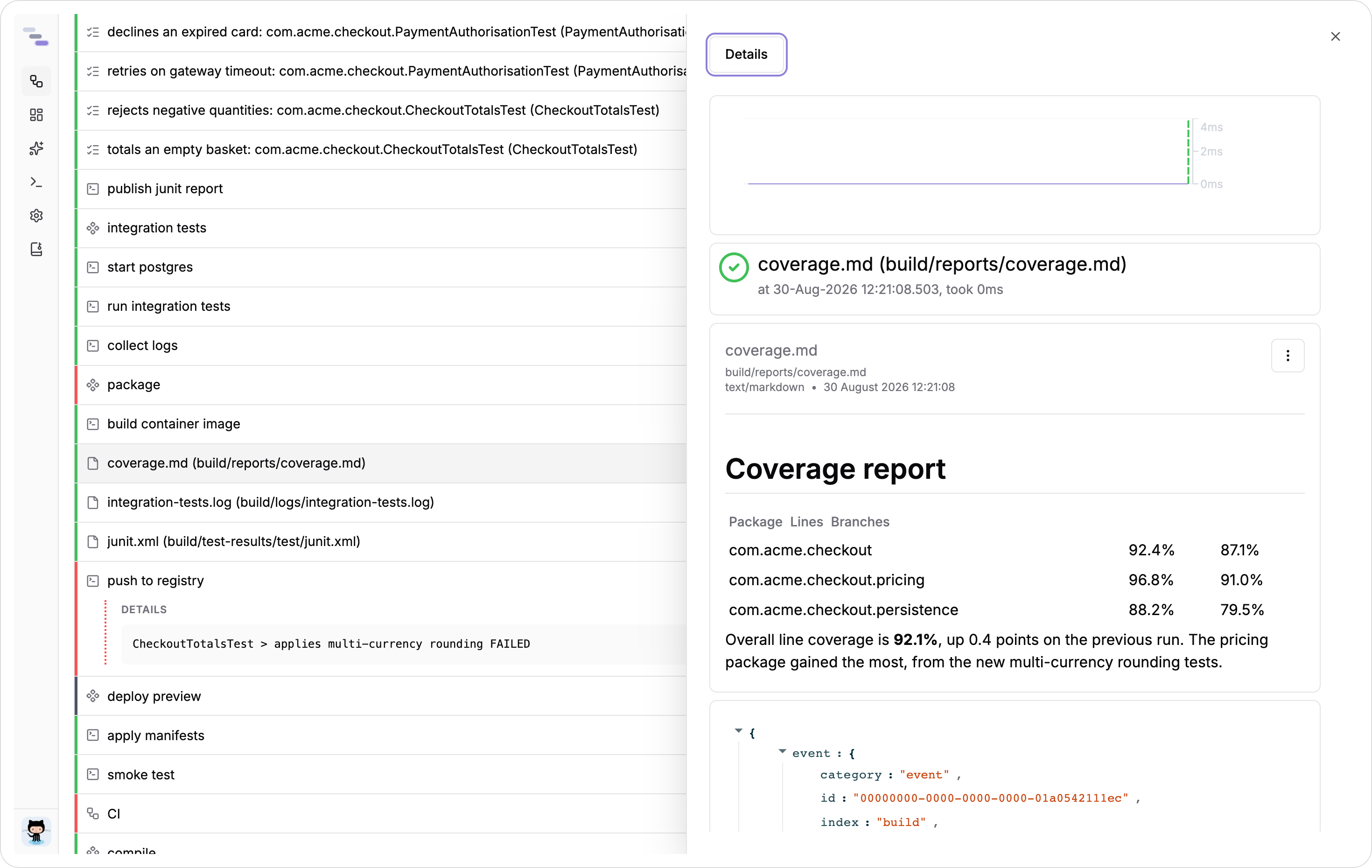Collapse the event JSON node
Screen dimensions: 1372x868
click(782, 752)
